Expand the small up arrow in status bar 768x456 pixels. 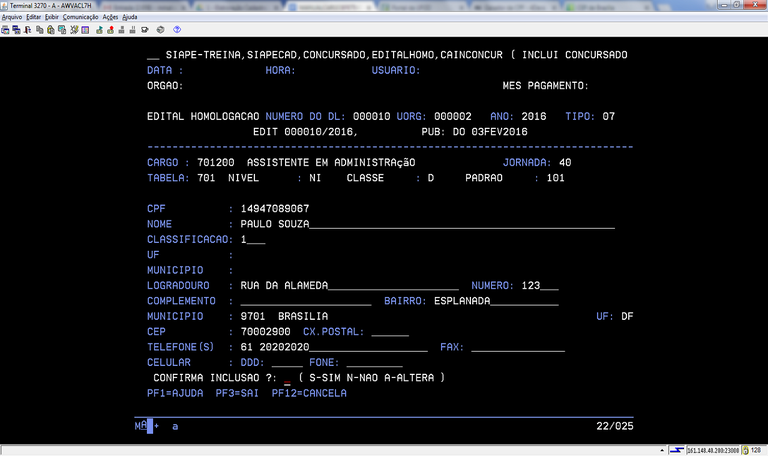pyautogui.click(x=662, y=449)
